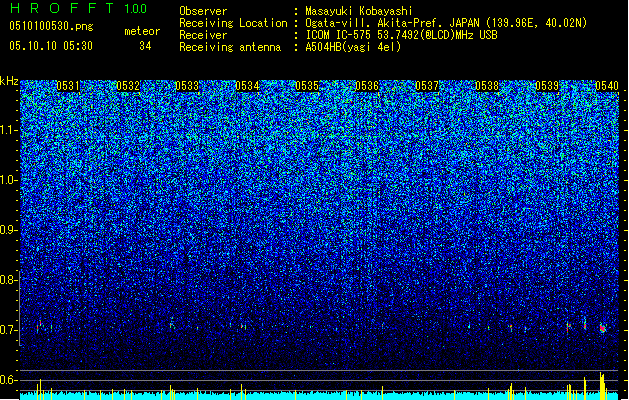Image resolution: width=629 pixels, height=400 pixels.
Task: Click observer name Masayuki Kobayashi
Action: pos(359,11)
